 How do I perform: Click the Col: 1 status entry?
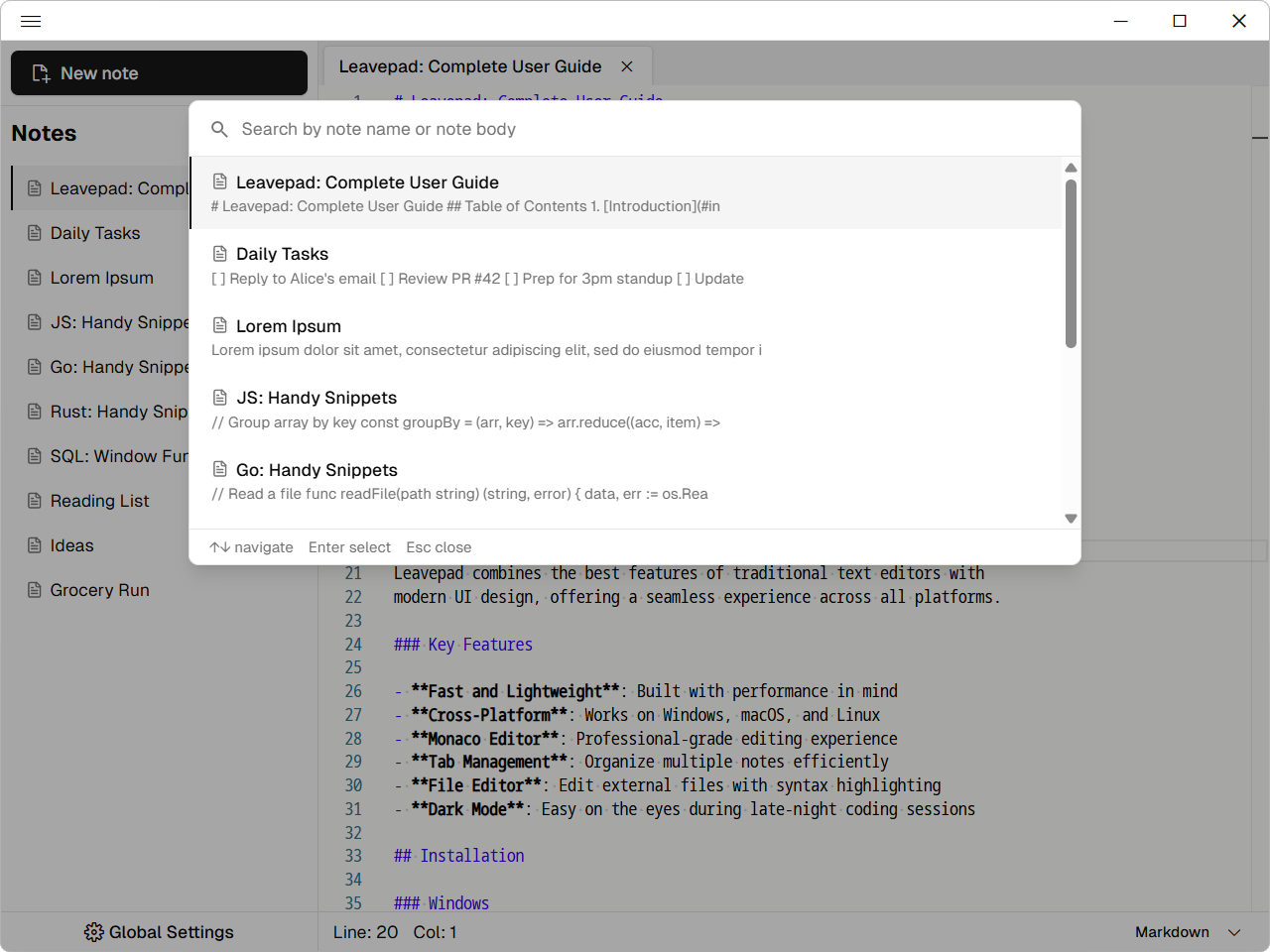435,932
